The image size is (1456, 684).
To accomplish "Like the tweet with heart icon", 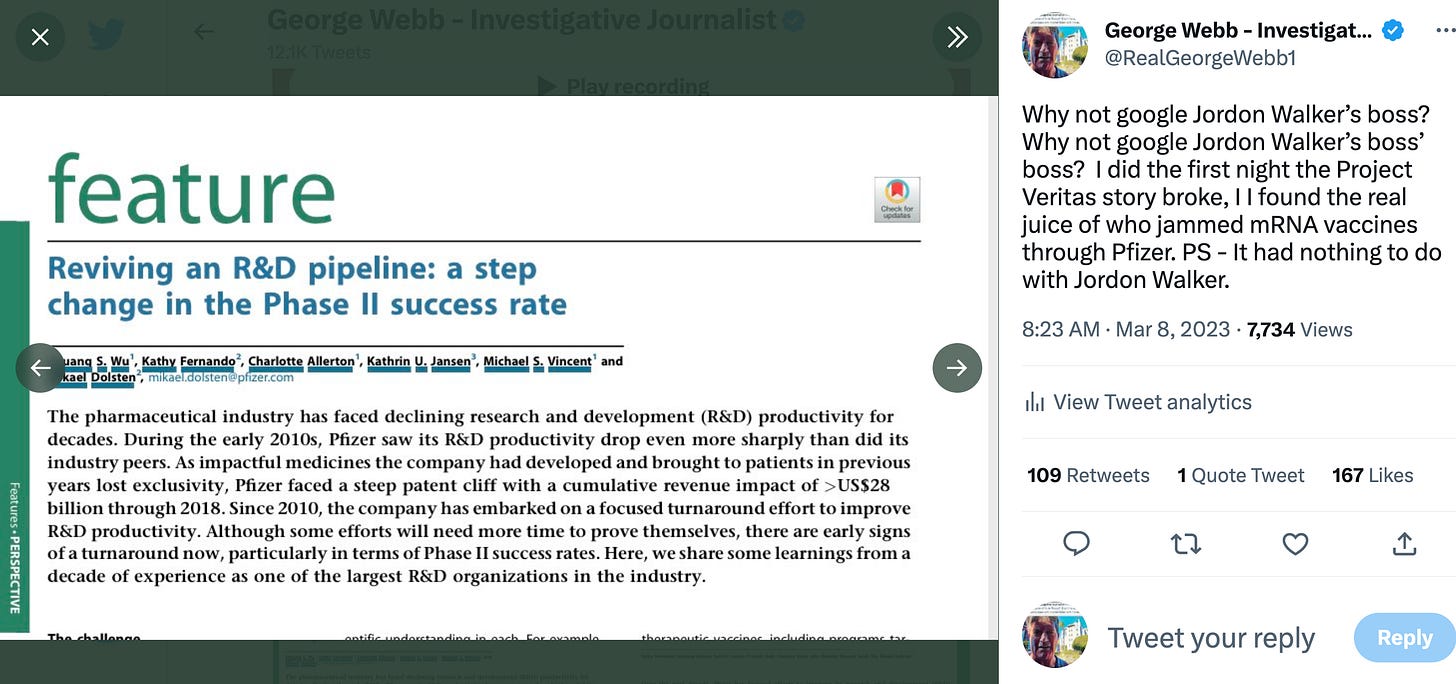I will point(1295,543).
